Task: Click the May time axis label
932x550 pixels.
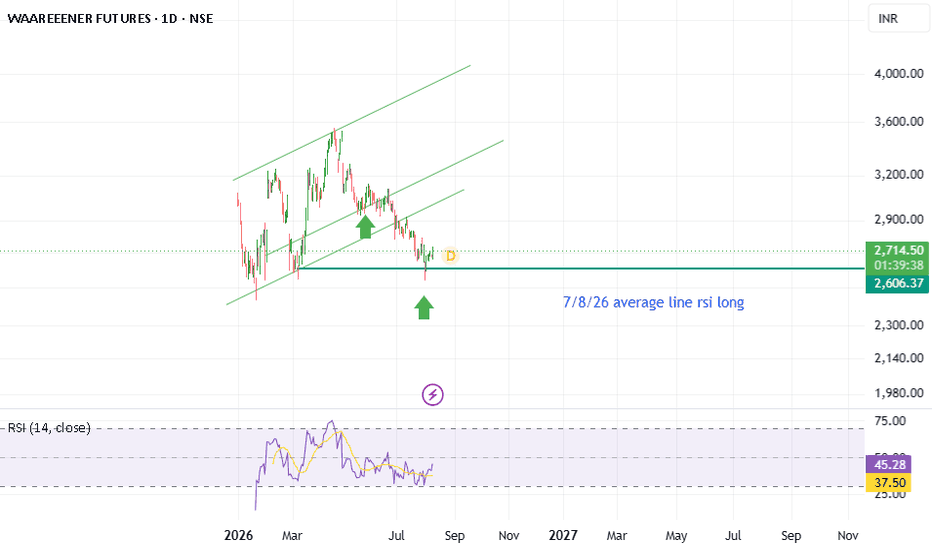Action: [x=676, y=536]
